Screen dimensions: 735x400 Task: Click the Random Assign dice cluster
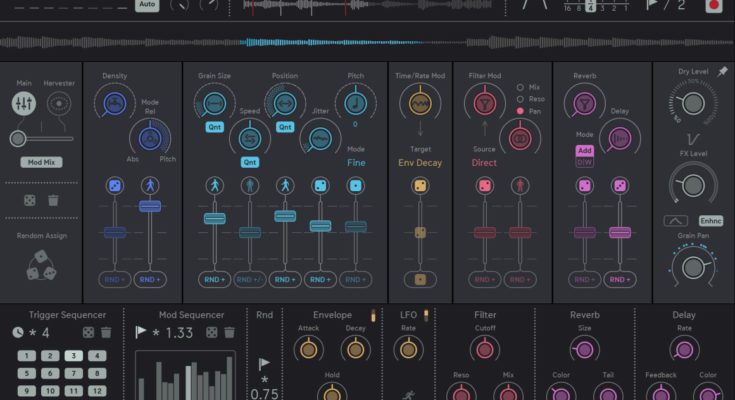(40, 265)
